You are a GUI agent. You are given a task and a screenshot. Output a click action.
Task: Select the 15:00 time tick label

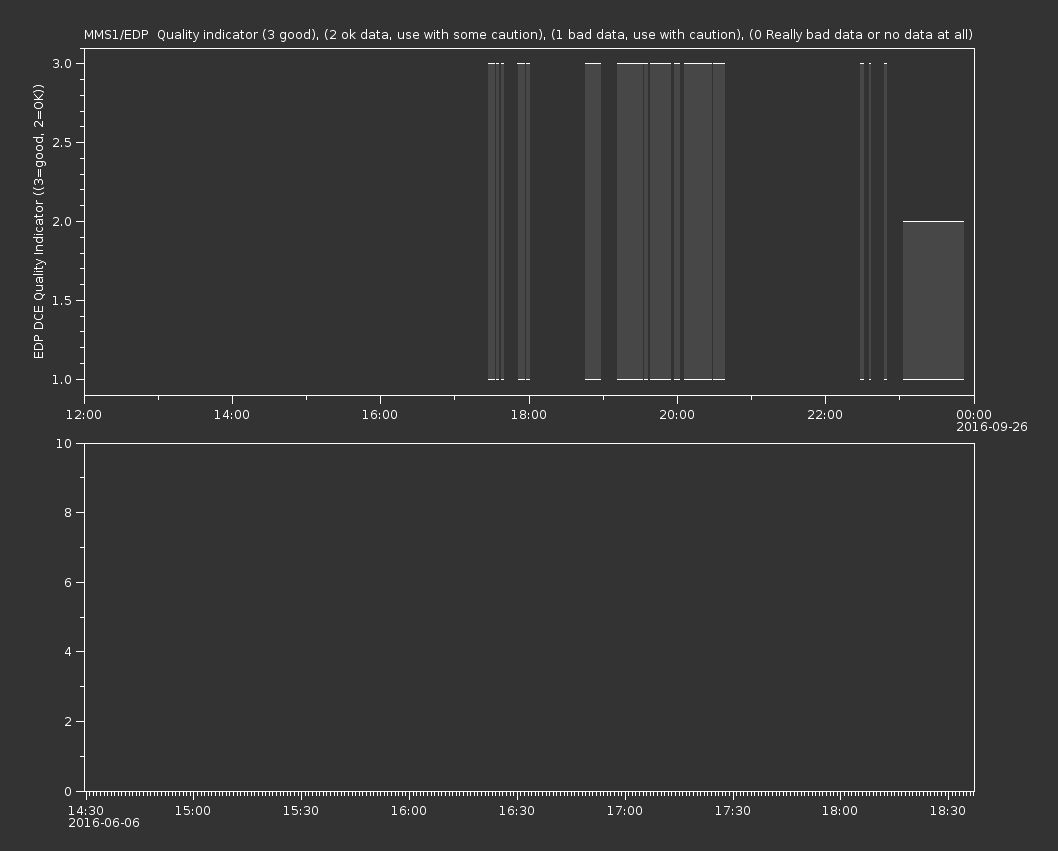tap(193, 811)
